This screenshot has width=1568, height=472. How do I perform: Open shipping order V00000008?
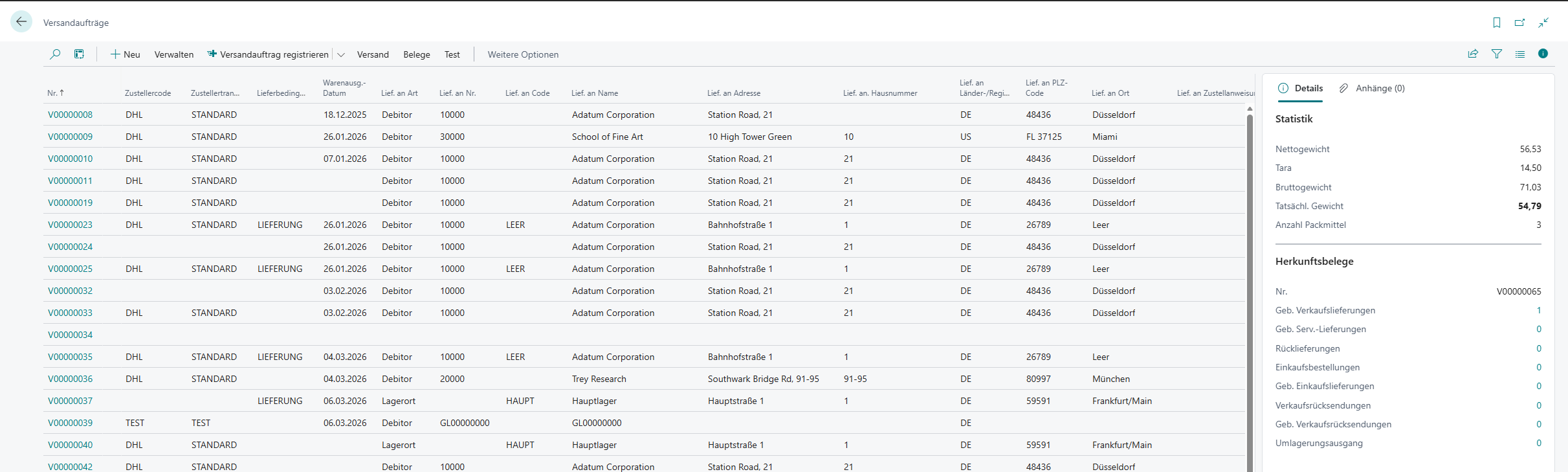coord(70,115)
